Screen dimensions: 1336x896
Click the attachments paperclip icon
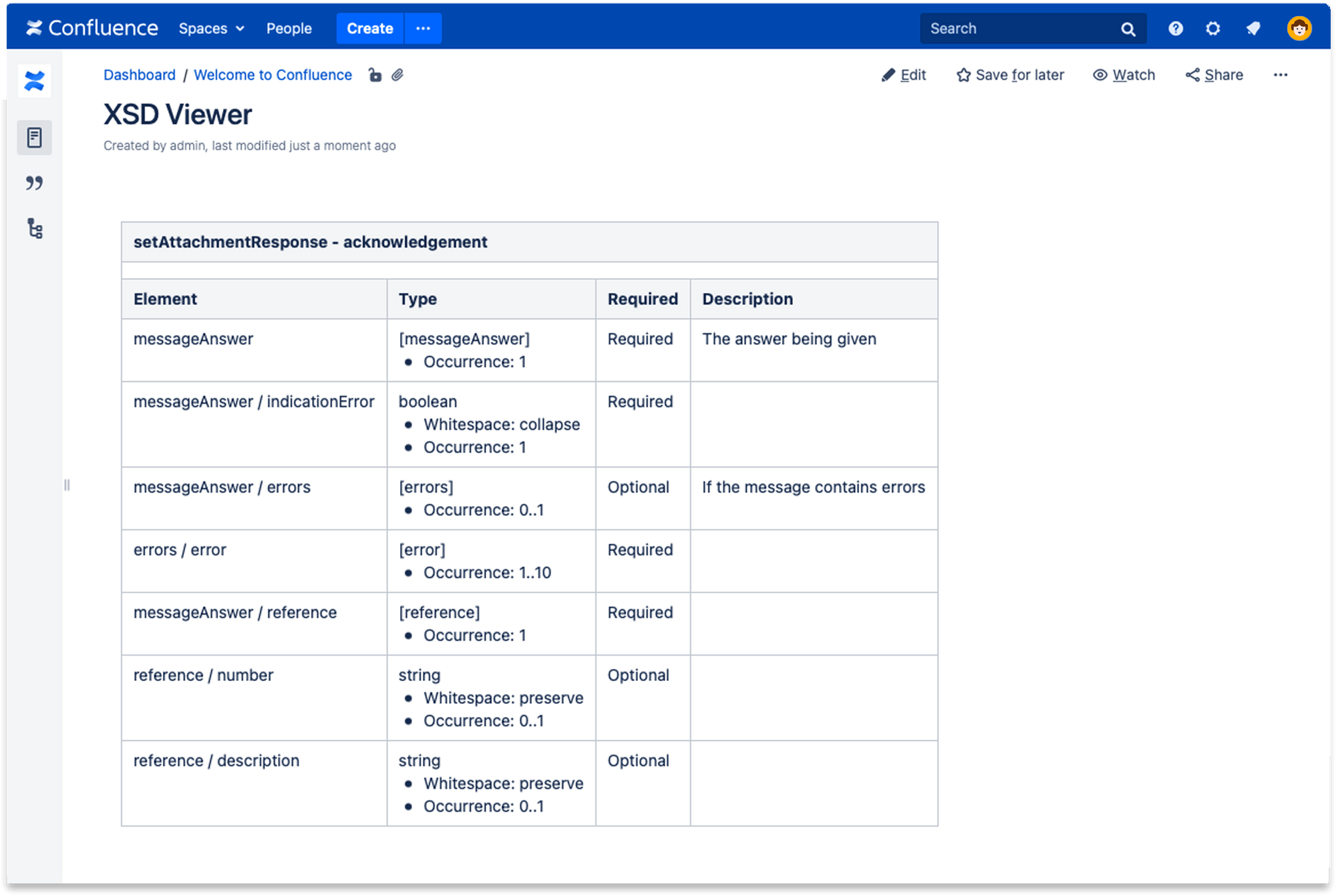(397, 75)
